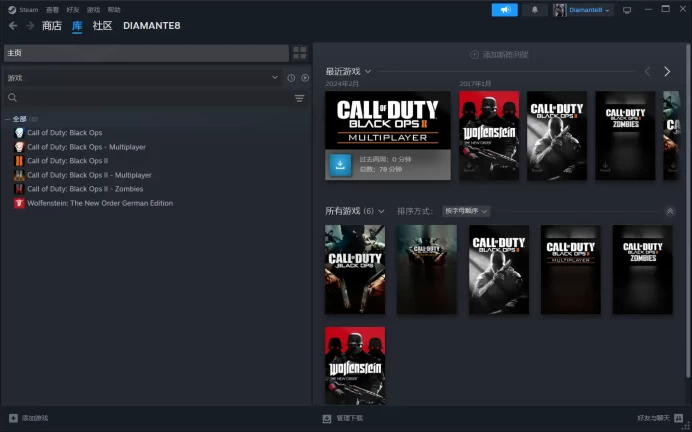
Task: Click the back navigation arrow
Action: 13,26
